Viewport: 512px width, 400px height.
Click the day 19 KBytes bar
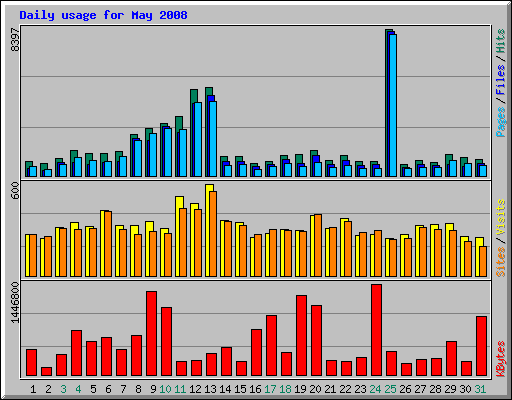[302, 336]
